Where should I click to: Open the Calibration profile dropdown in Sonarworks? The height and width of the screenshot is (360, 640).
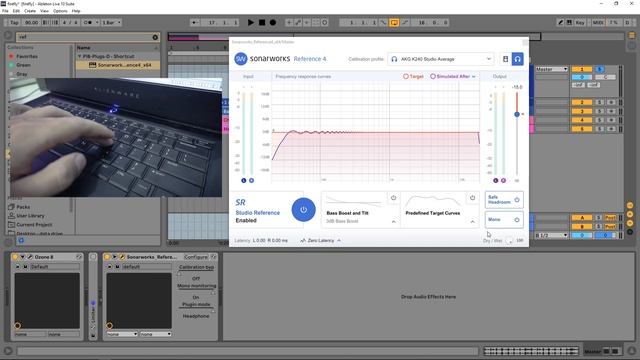pos(441,59)
